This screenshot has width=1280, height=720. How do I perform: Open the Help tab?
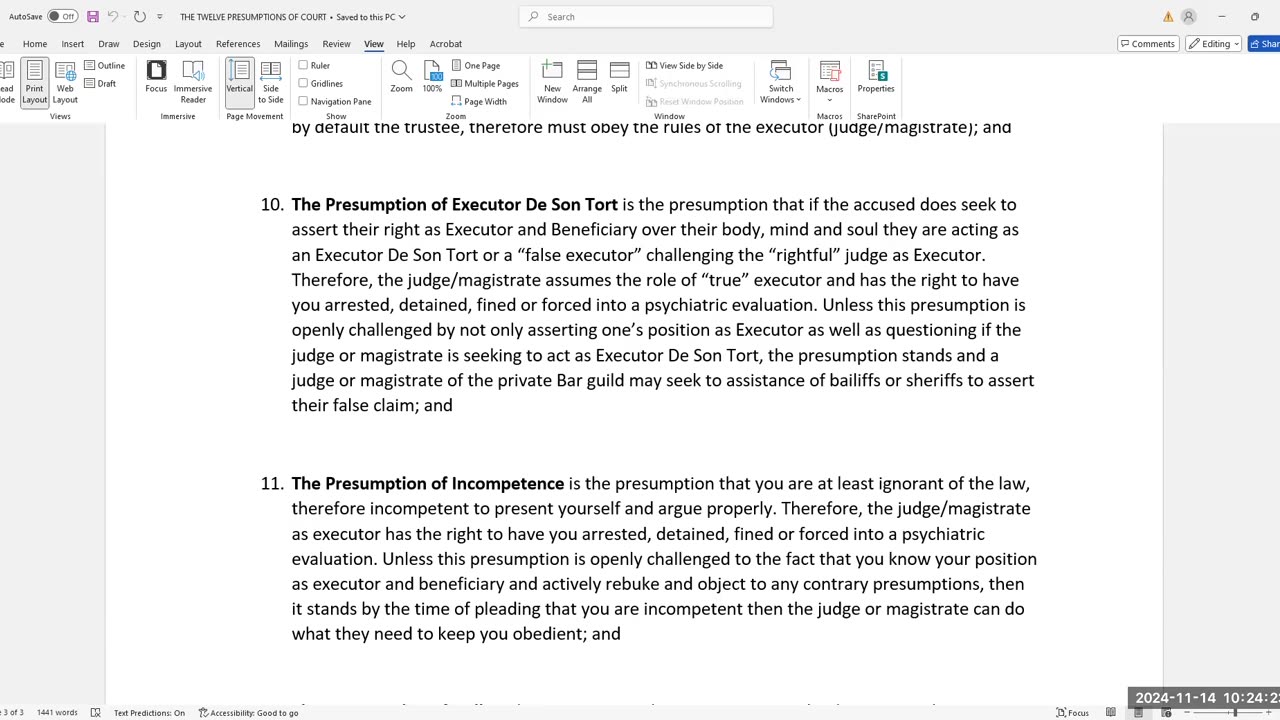pos(406,44)
